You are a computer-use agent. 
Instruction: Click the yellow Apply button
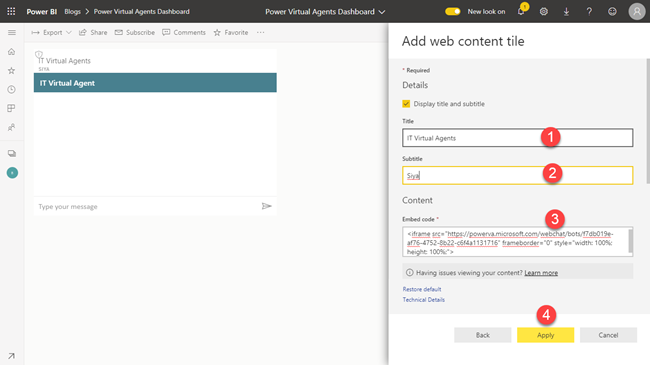pyautogui.click(x=546, y=335)
